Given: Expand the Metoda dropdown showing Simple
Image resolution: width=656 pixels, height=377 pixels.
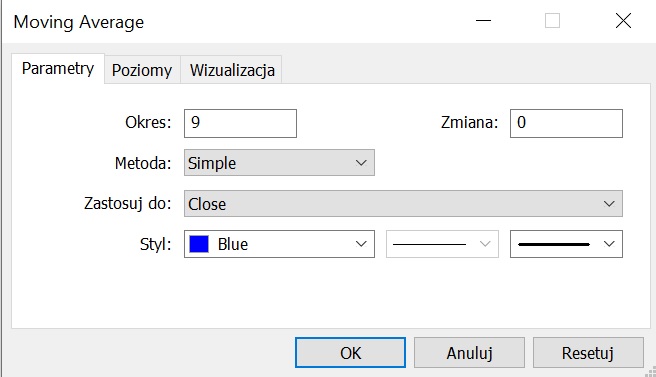Looking at the screenshot, I should [279, 162].
